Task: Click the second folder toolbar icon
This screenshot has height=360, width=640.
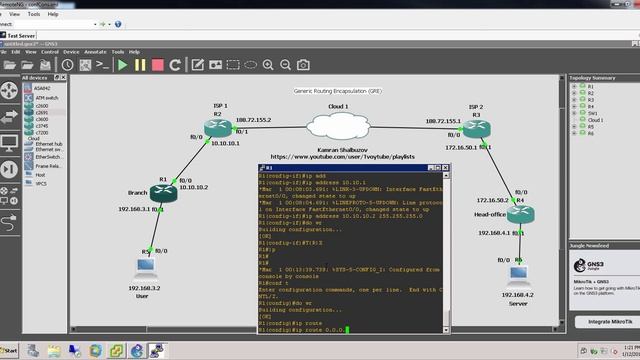Action: coord(27,65)
